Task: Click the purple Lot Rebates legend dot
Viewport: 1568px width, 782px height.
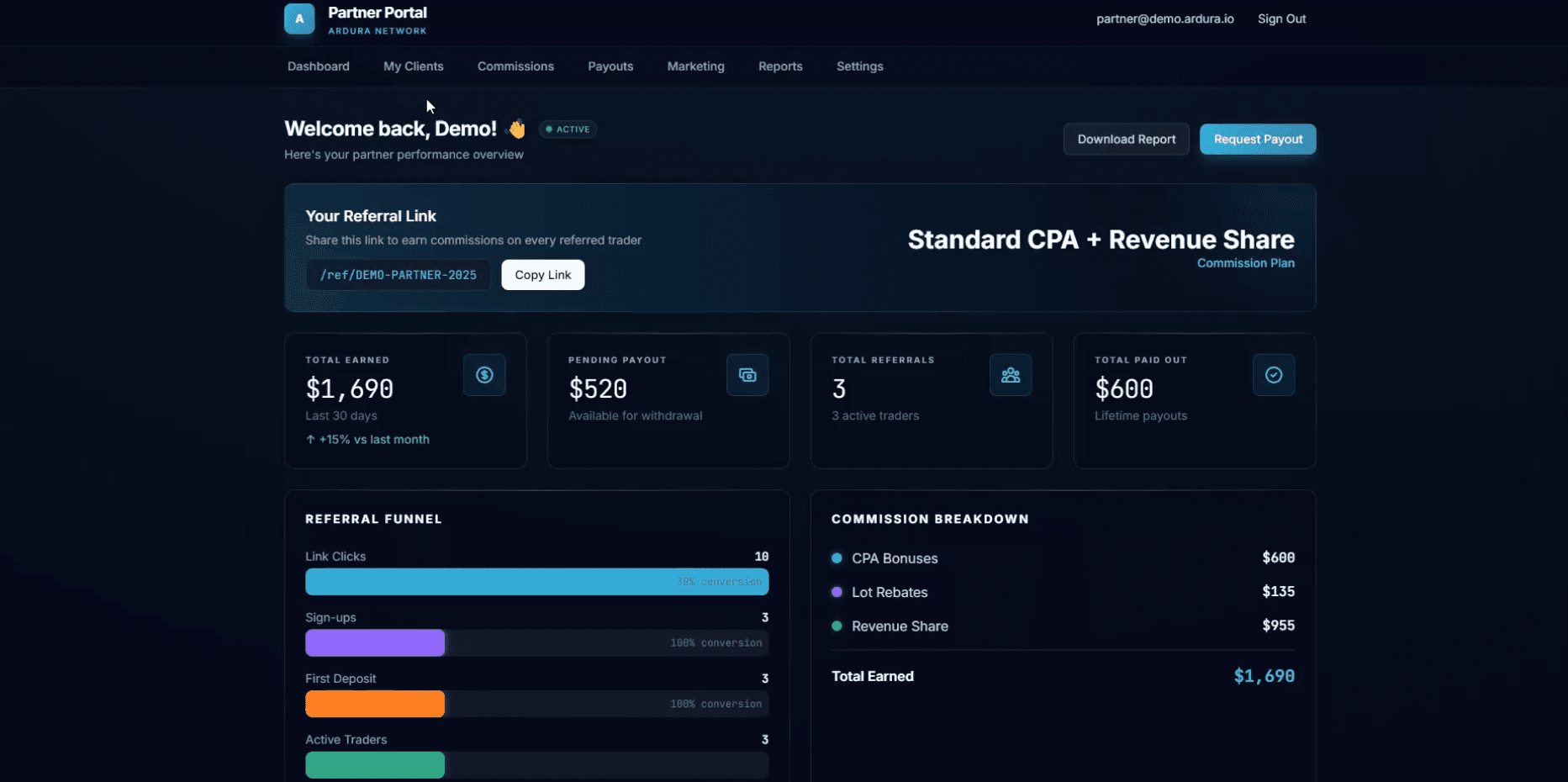Action: 837,592
